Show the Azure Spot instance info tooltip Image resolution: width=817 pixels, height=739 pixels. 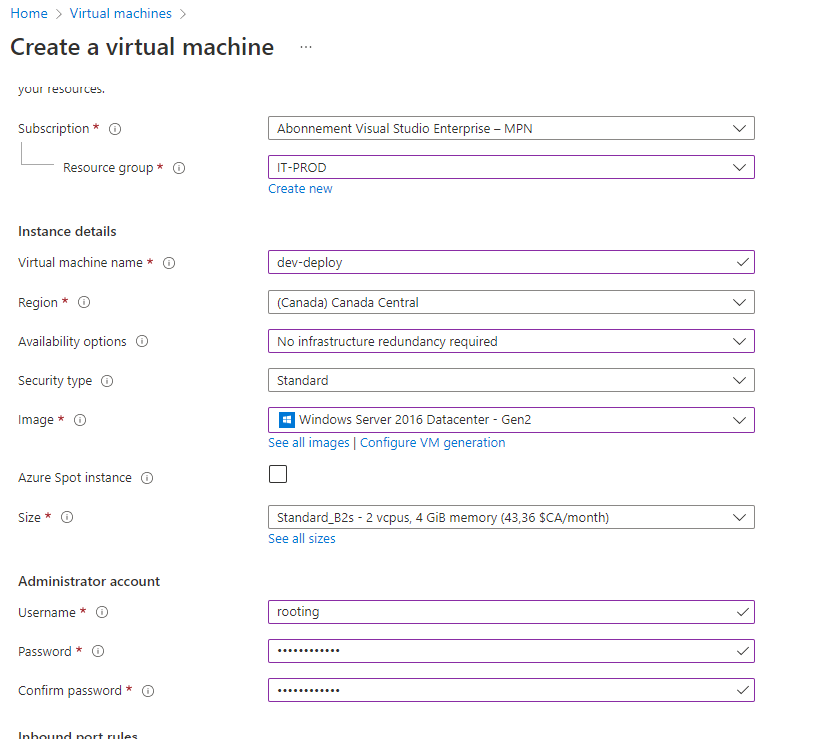[x=147, y=478]
